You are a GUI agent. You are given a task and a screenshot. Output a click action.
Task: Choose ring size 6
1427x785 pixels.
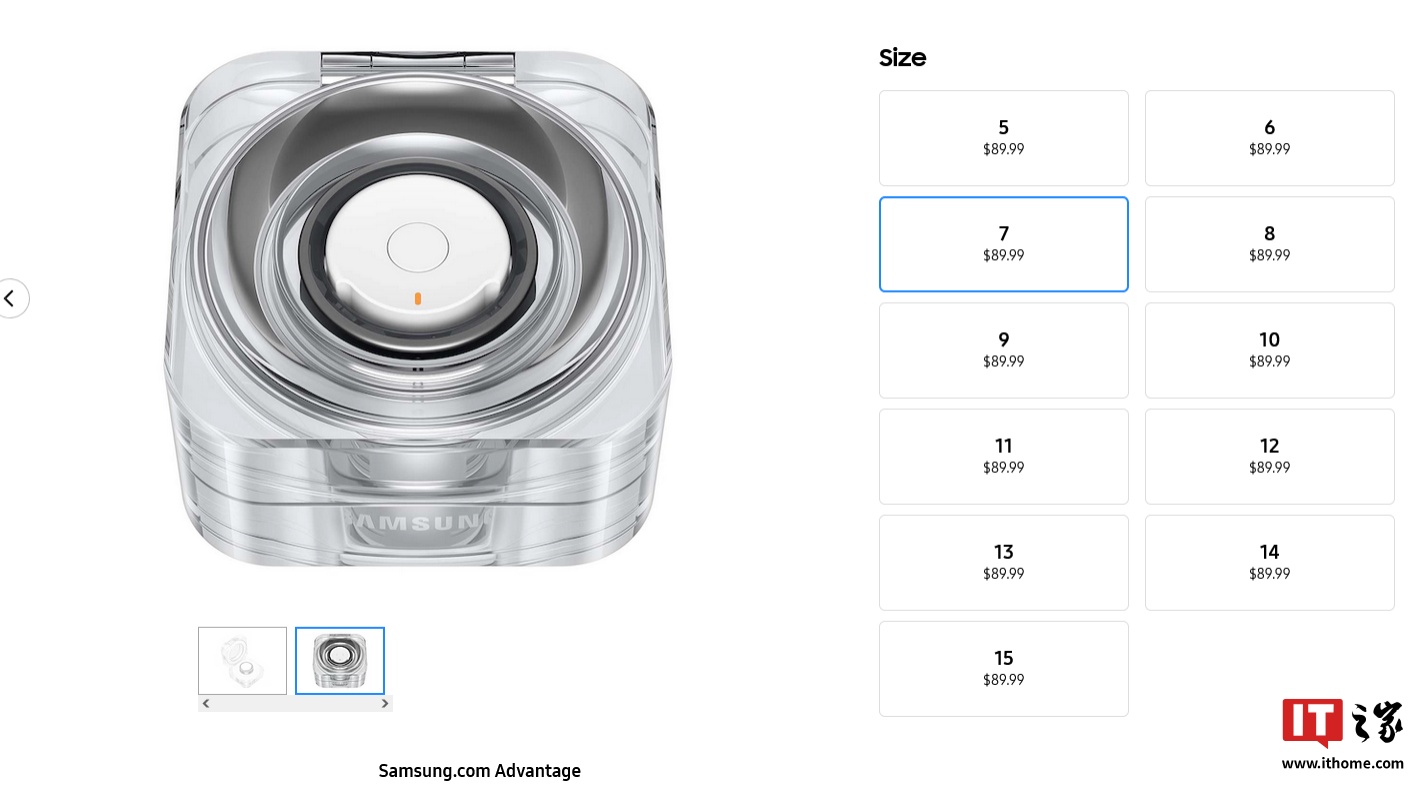pyautogui.click(x=1269, y=138)
